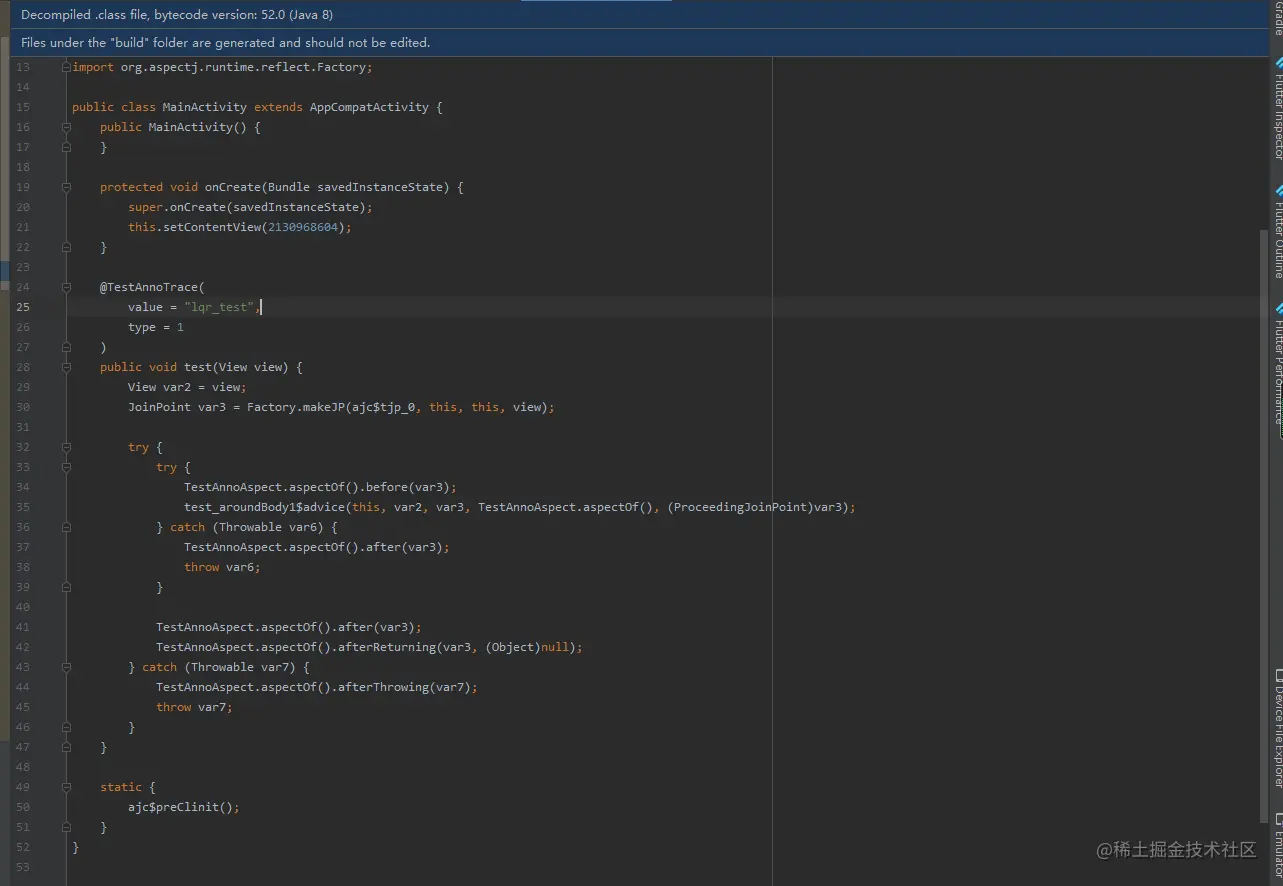Click ProceedingJoinPoint cast on line 35

[x=741, y=507]
